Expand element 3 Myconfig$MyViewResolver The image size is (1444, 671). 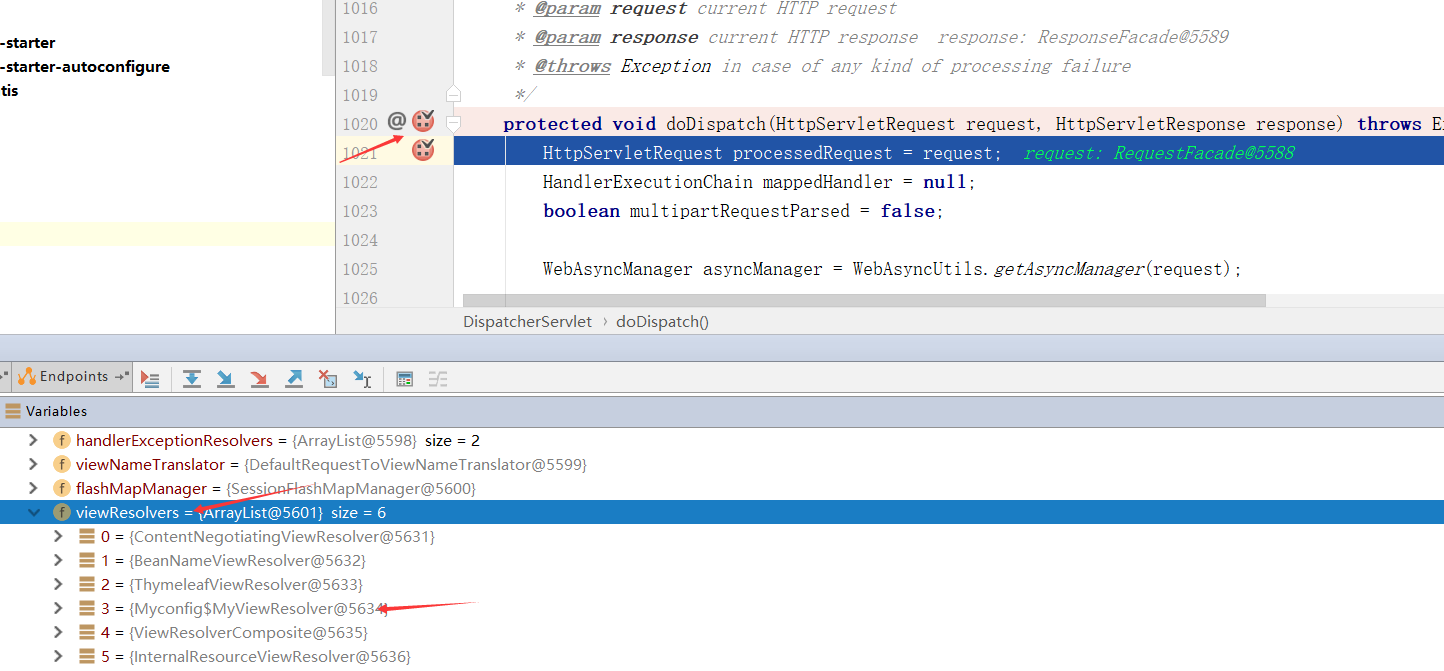click(x=59, y=609)
